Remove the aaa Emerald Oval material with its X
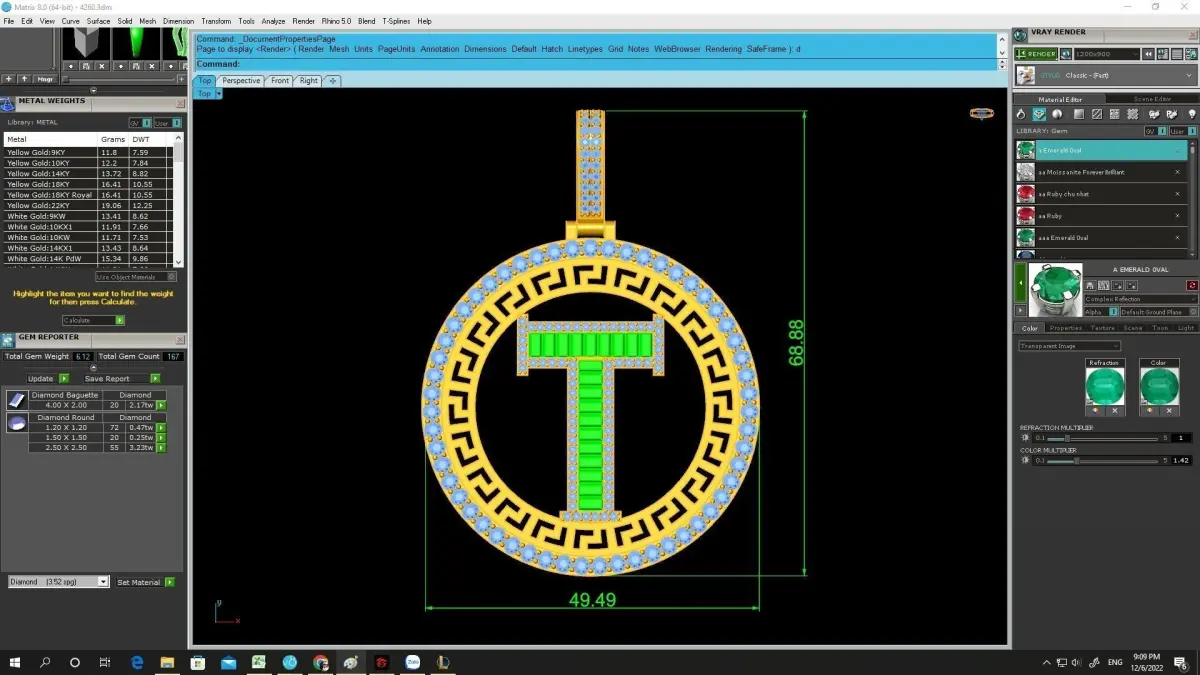The height and width of the screenshot is (675, 1200). coord(1178,238)
